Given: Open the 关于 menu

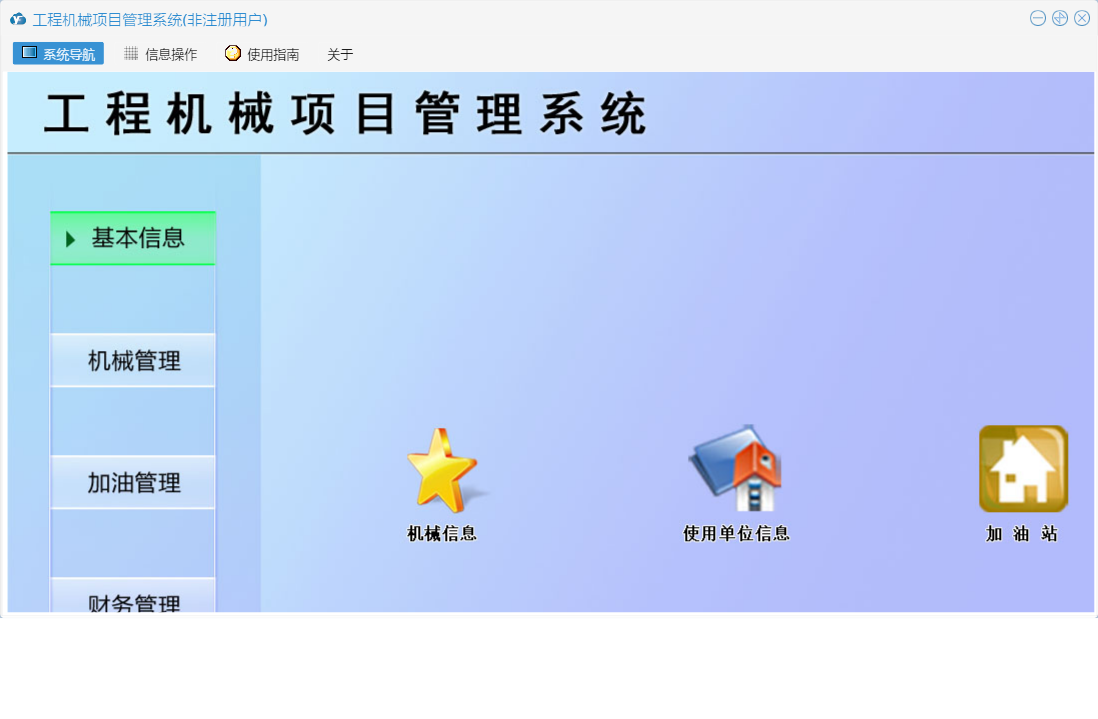Looking at the screenshot, I should [340, 55].
